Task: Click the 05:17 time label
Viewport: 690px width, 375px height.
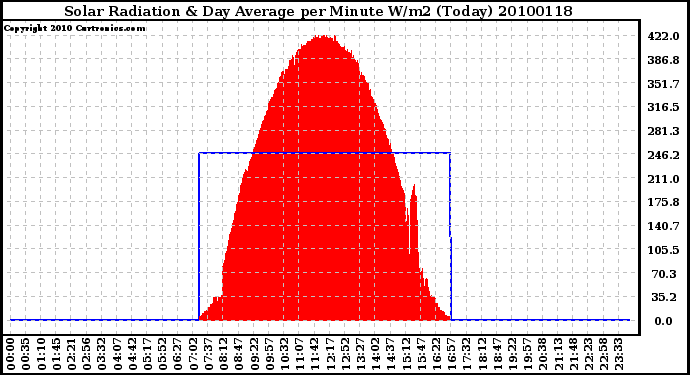Action: click(x=147, y=354)
